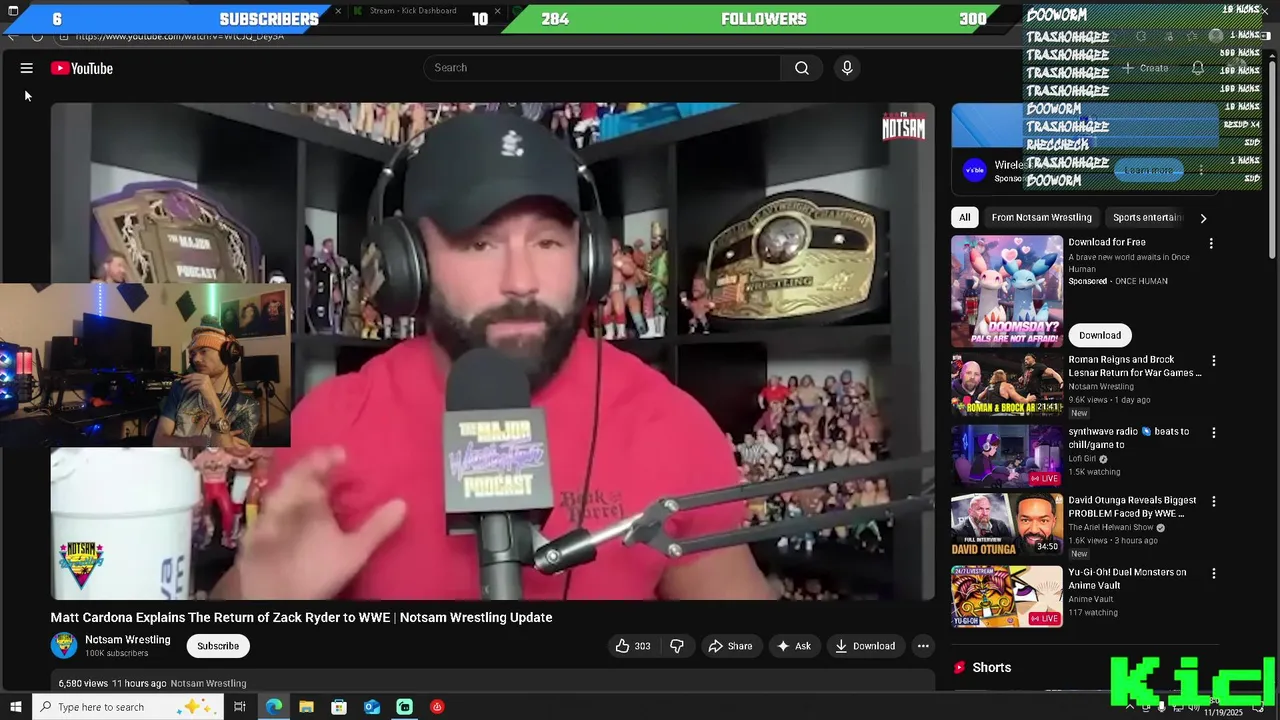This screenshot has height=720, width=1280.
Task: Click the taskbar search box
Action: (x=125, y=707)
